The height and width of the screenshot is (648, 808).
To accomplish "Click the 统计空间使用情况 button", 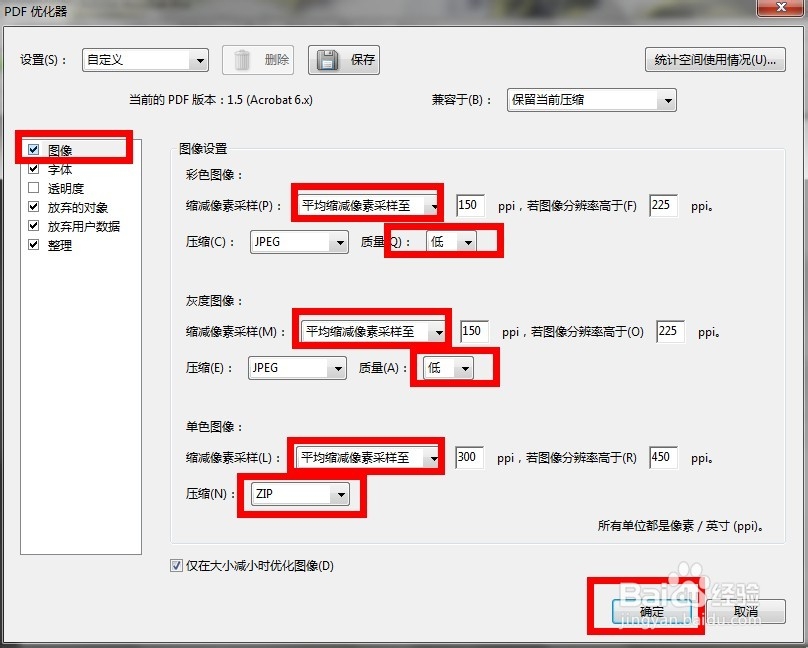I will click(714, 60).
